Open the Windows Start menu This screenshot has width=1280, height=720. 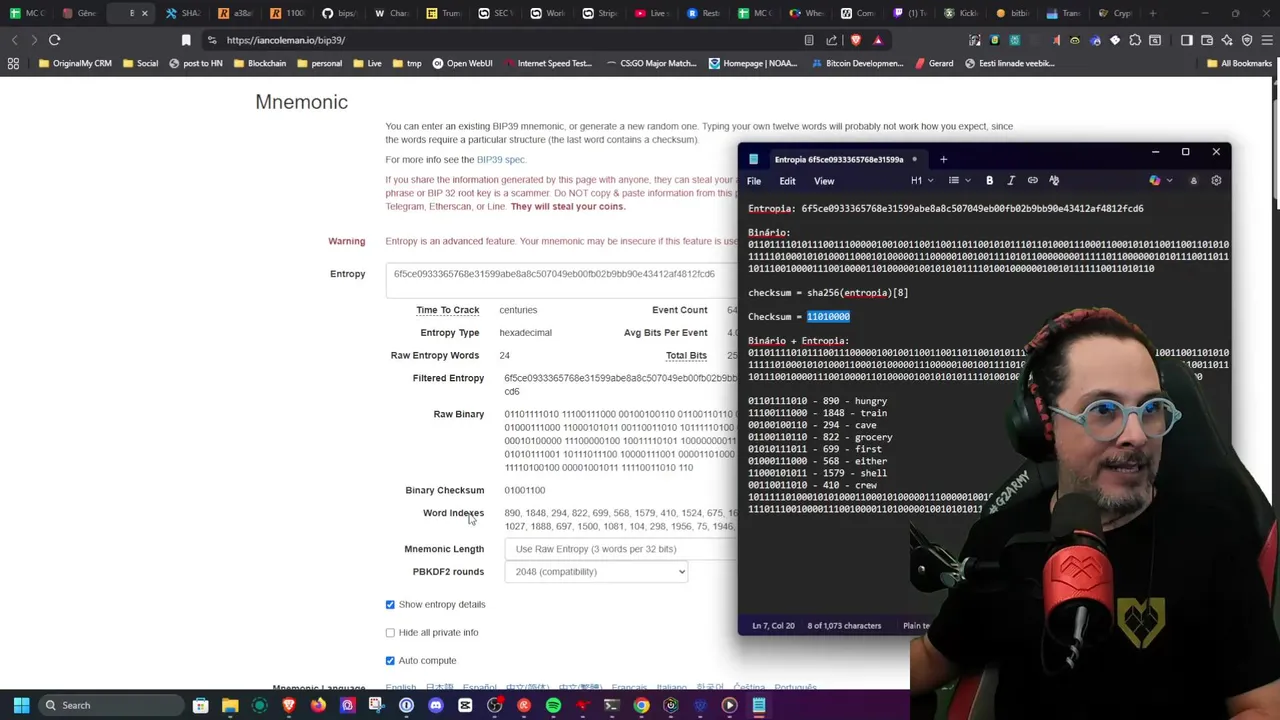(21, 705)
